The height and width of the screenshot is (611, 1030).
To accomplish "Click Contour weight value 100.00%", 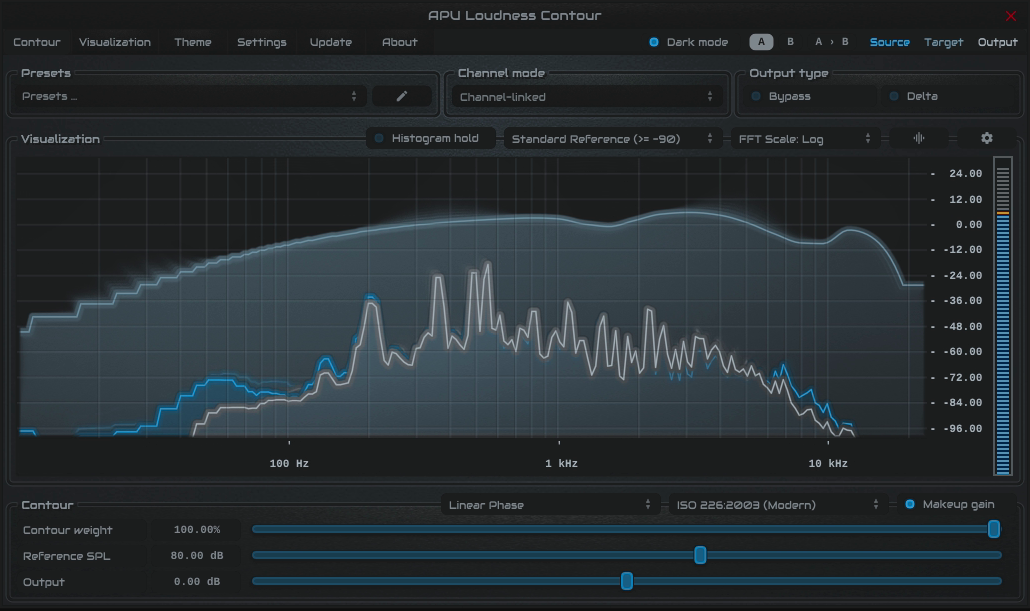I will click(x=196, y=530).
